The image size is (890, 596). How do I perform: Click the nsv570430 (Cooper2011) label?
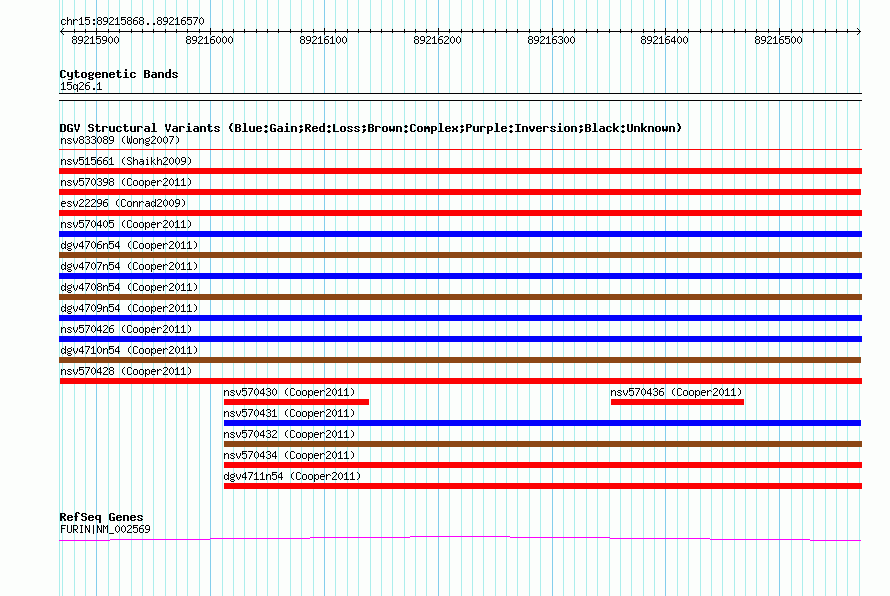pos(289,392)
